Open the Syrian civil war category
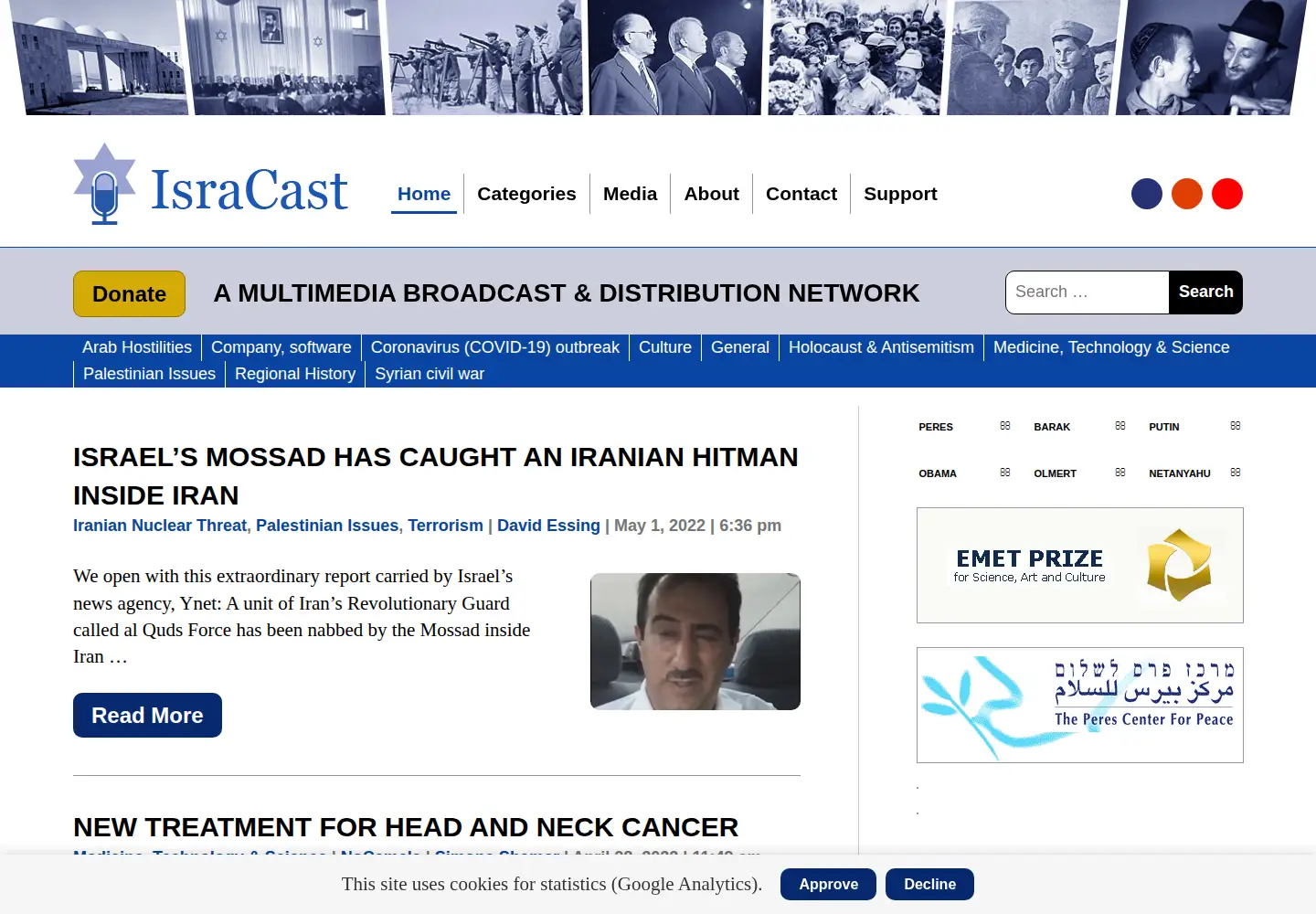The image size is (1316, 914). [430, 374]
